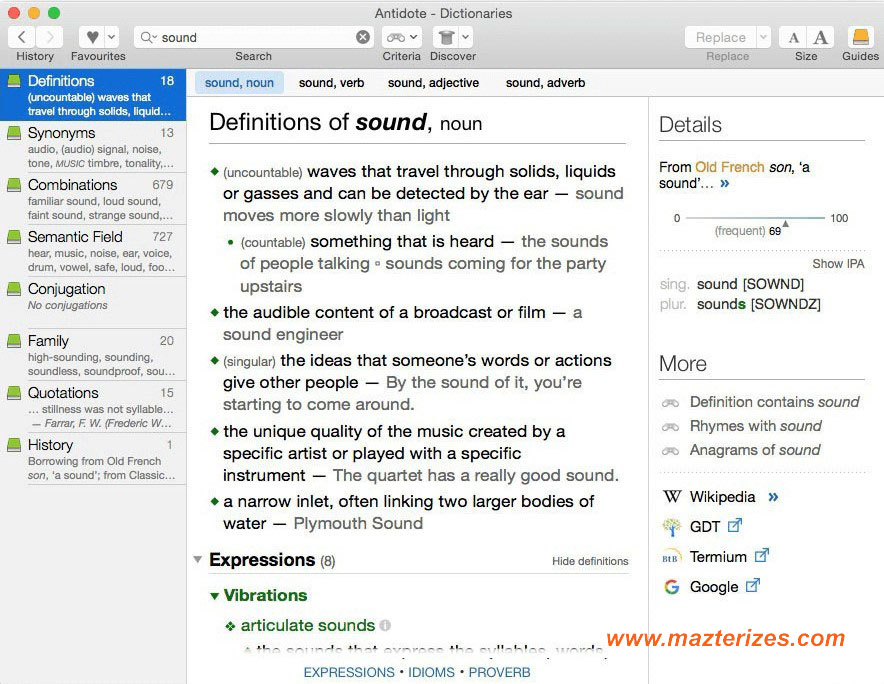
Task: Click Combinations green book icon
Action: tap(14, 185)
